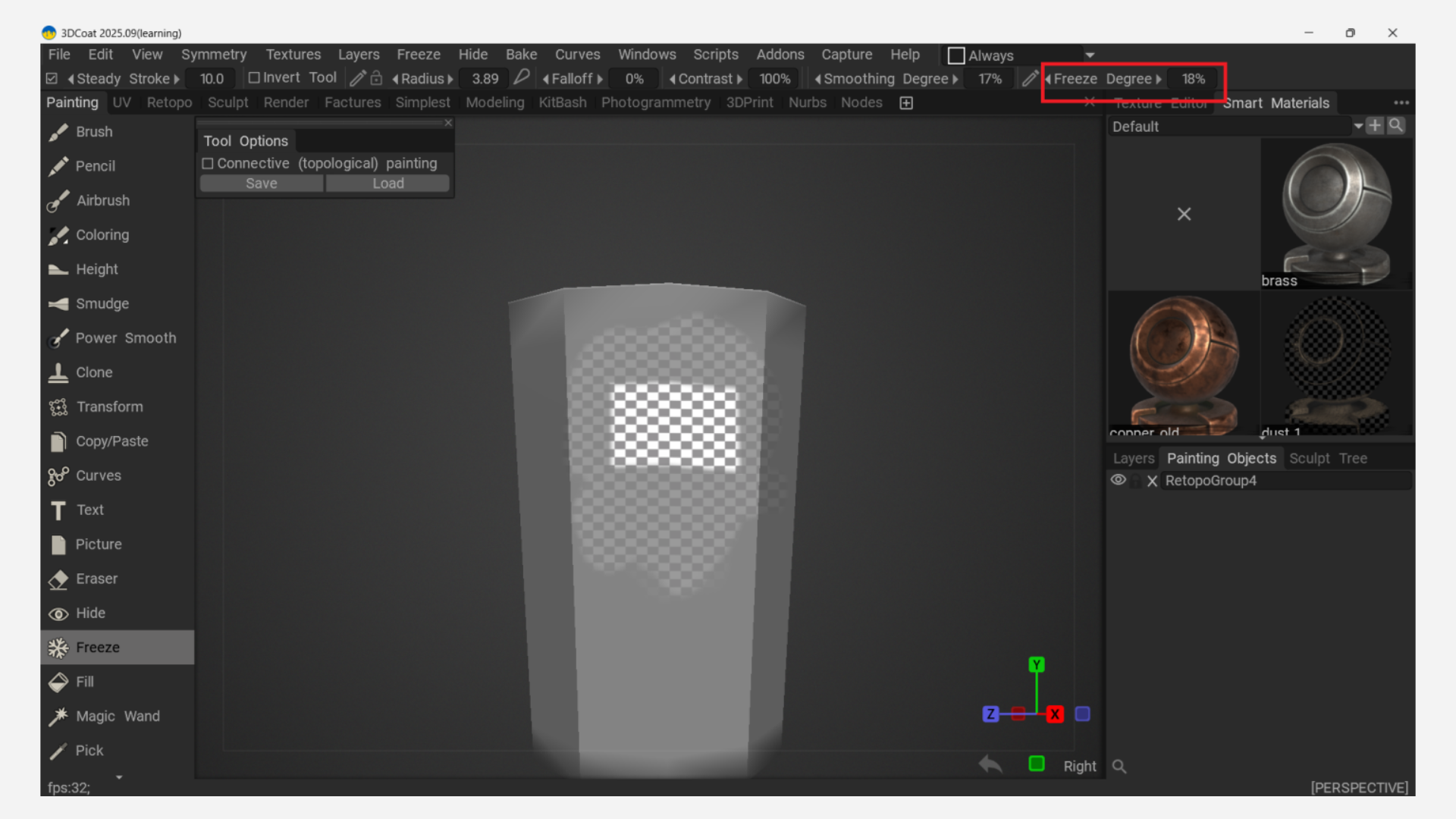Activate the Eraser tool
1456x819 pixels.
point(96,579)
